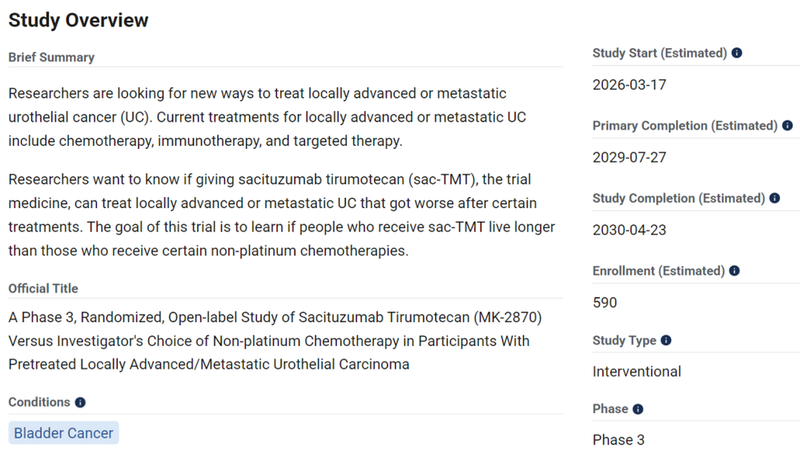Viewport: 800px width, 454px height.
Task: Click the study start date 2026-03-17
Action: pos(630,84)
